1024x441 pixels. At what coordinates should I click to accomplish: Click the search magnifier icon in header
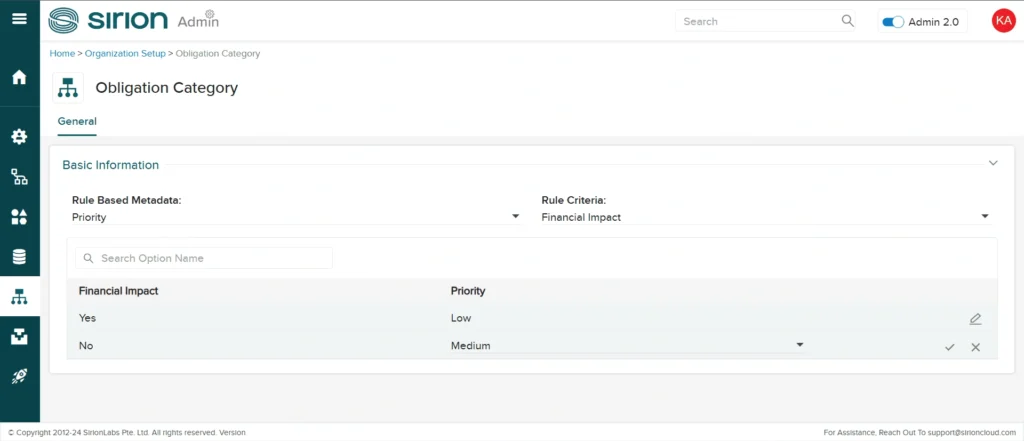[x=848, y=21]
